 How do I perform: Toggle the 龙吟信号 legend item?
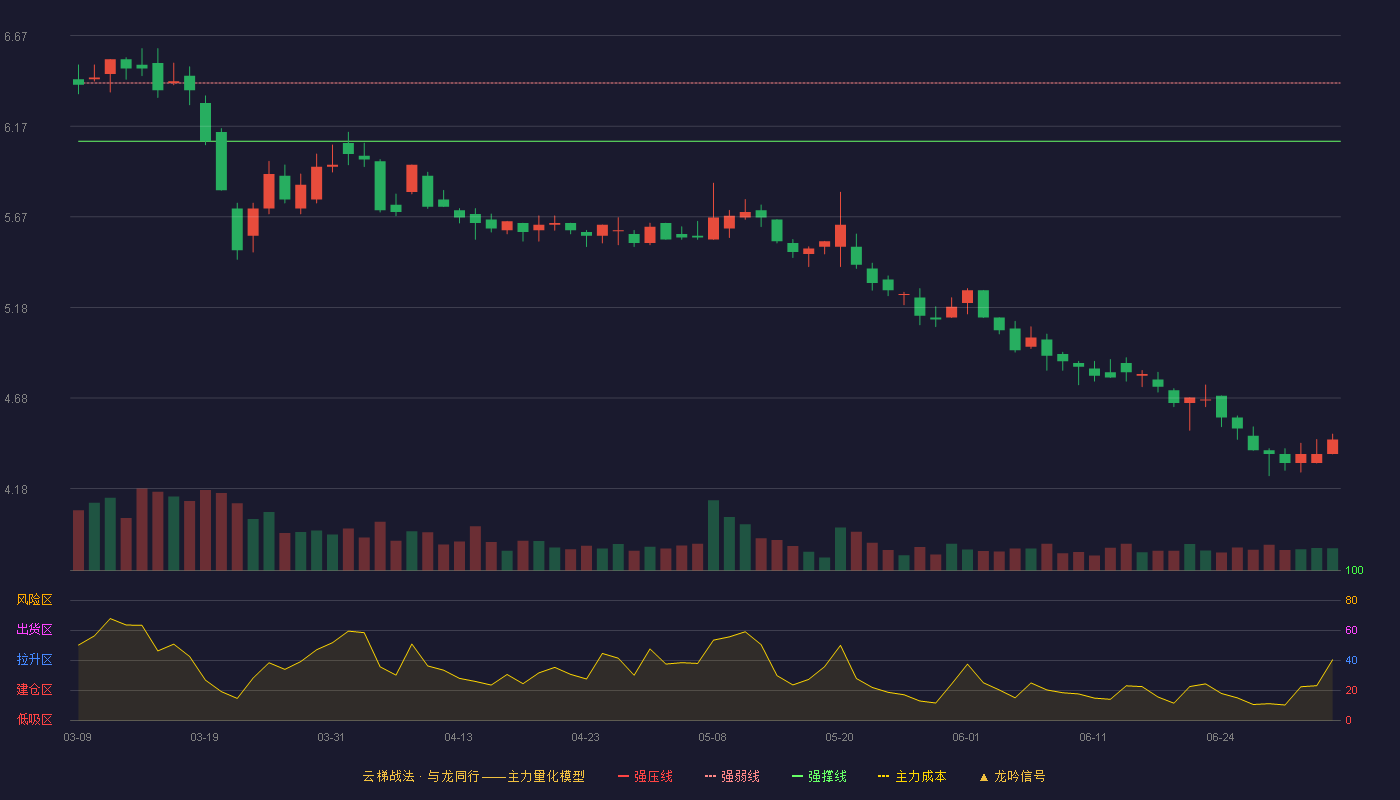click(1012, 776)
